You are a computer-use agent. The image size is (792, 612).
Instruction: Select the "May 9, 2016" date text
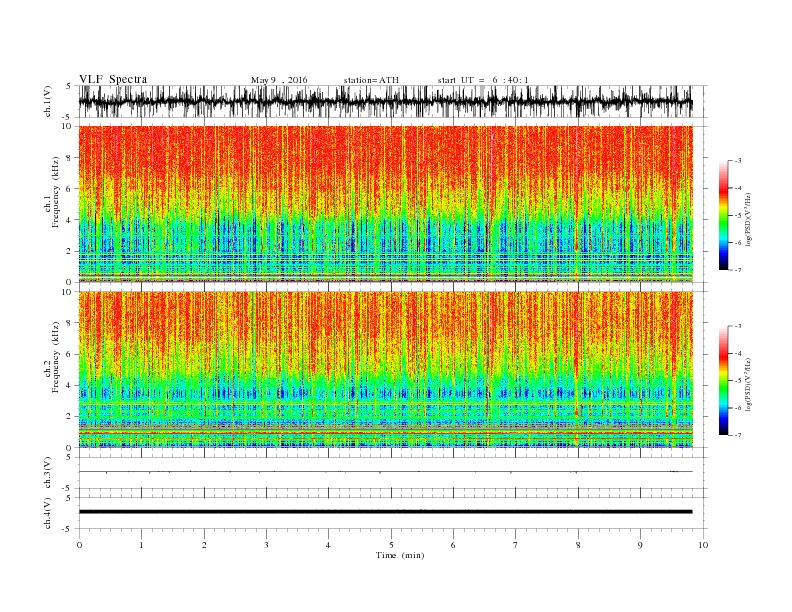[279, 80]
